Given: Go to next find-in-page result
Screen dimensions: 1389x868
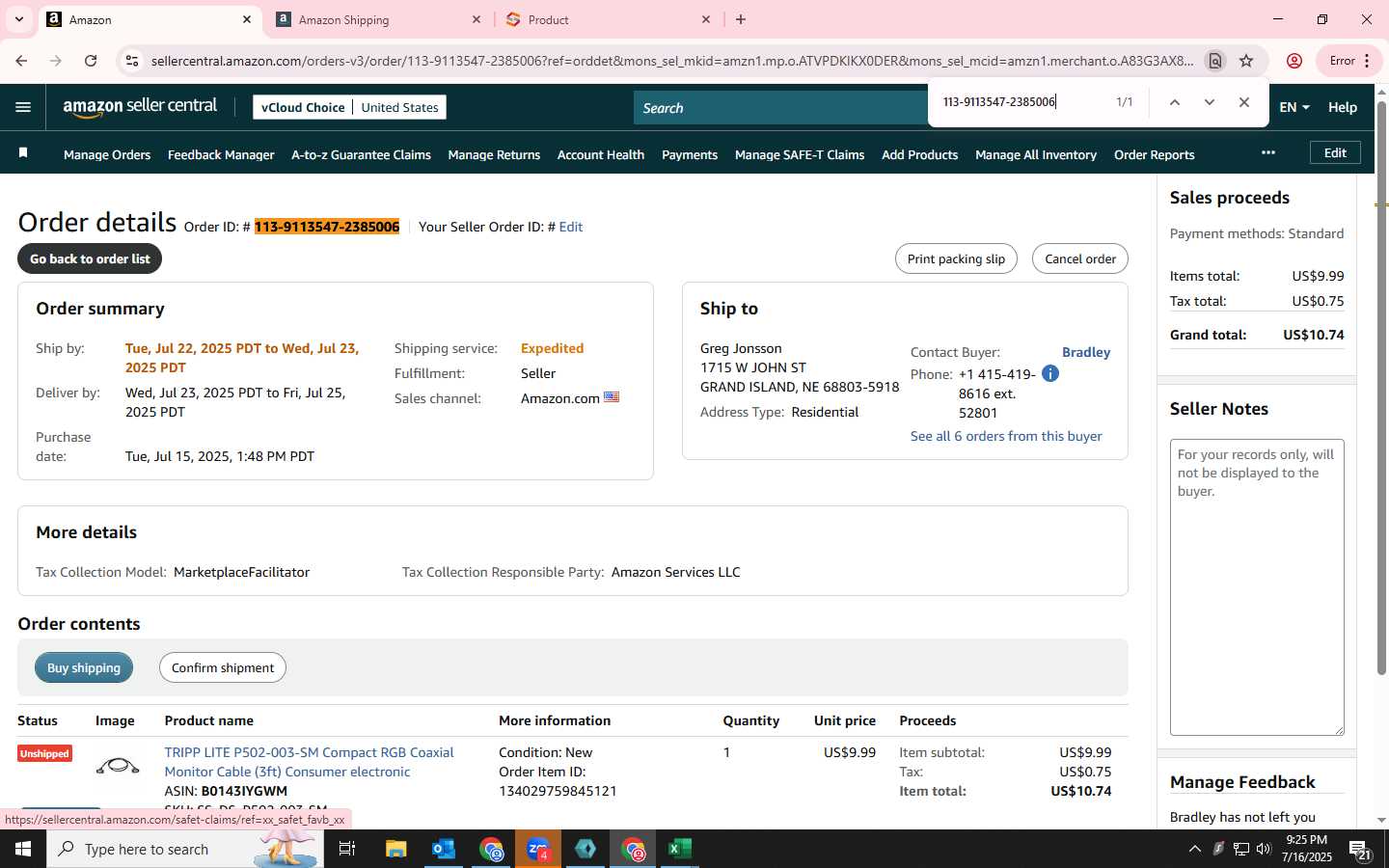Looking at the screenshot, I should click(1209, 102).
